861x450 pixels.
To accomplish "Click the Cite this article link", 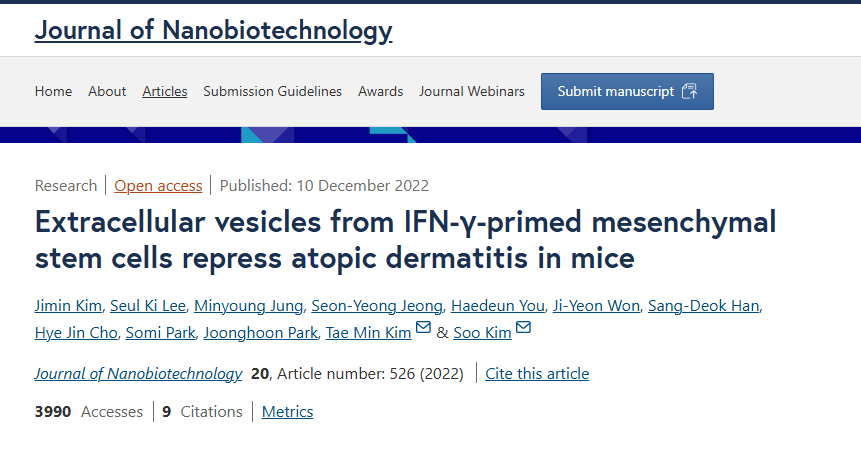I will [x=537, y=374].
